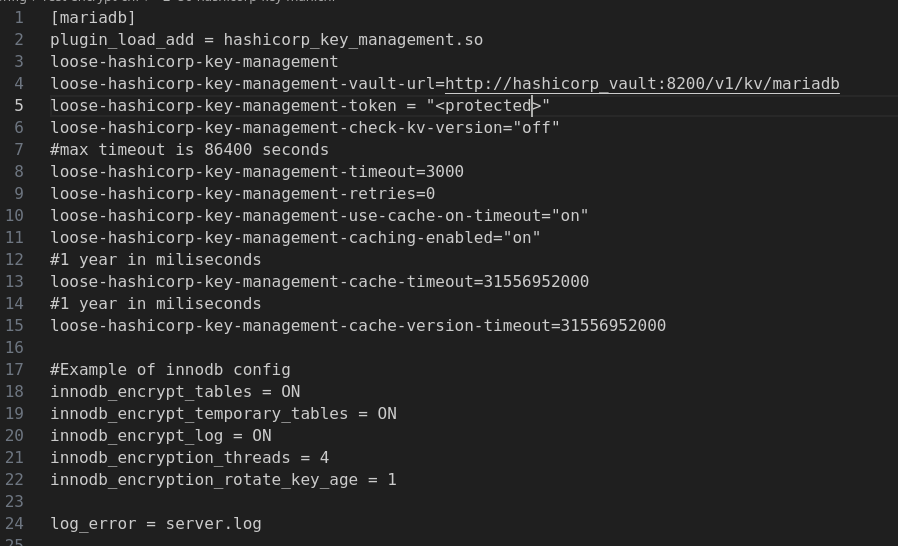898x546 pixels.
Task: Click line number 5 in the gutter
Action: tap(19, 106)
